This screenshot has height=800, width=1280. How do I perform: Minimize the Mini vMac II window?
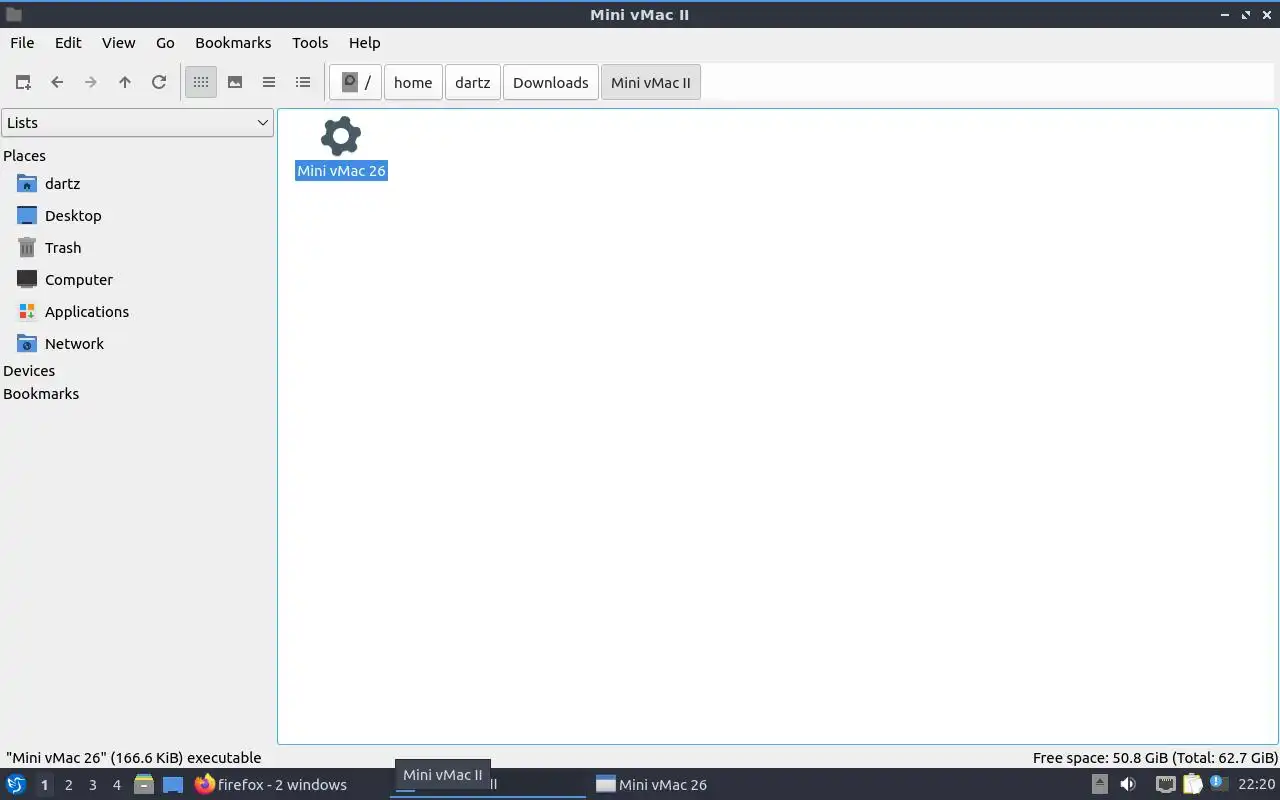click(1225, 15)
